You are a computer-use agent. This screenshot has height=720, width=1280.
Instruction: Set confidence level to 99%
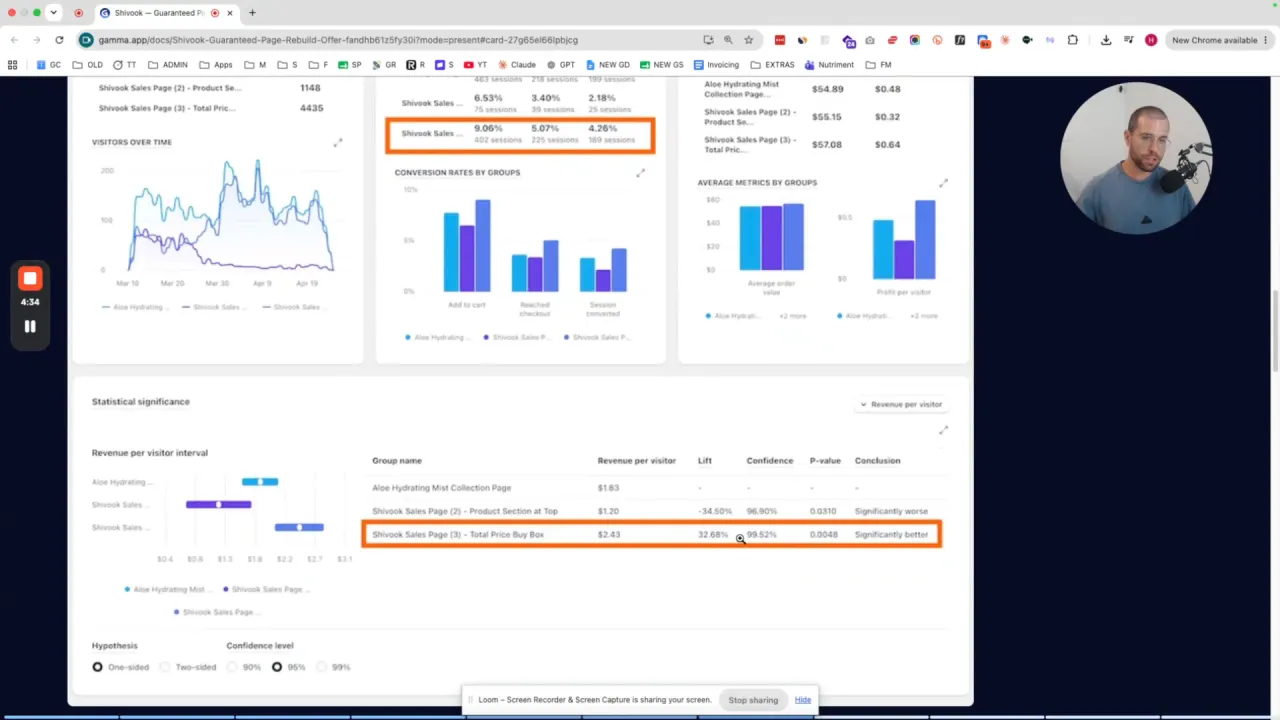pos(333,667)
